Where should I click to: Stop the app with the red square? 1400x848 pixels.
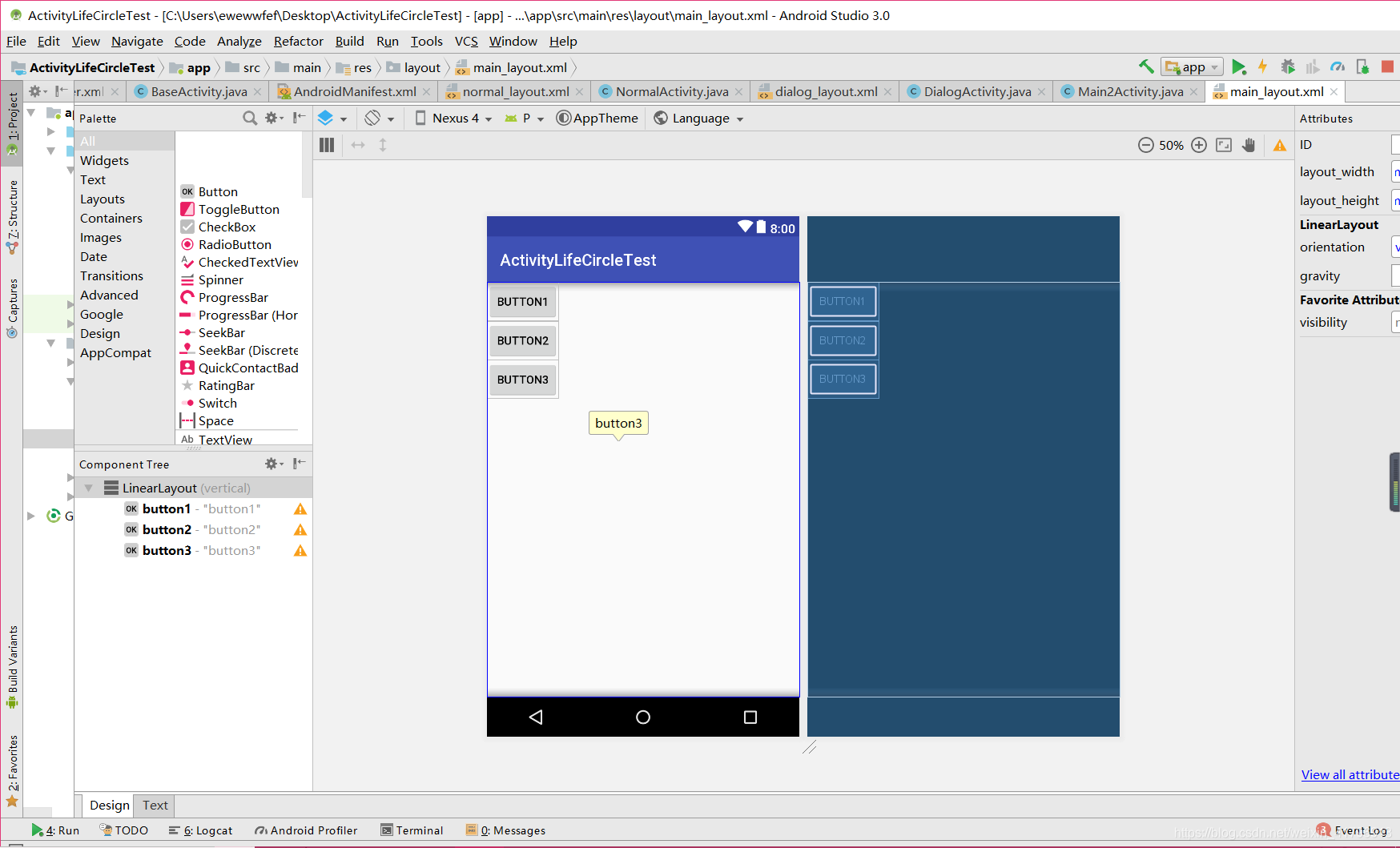(1388, 67)
